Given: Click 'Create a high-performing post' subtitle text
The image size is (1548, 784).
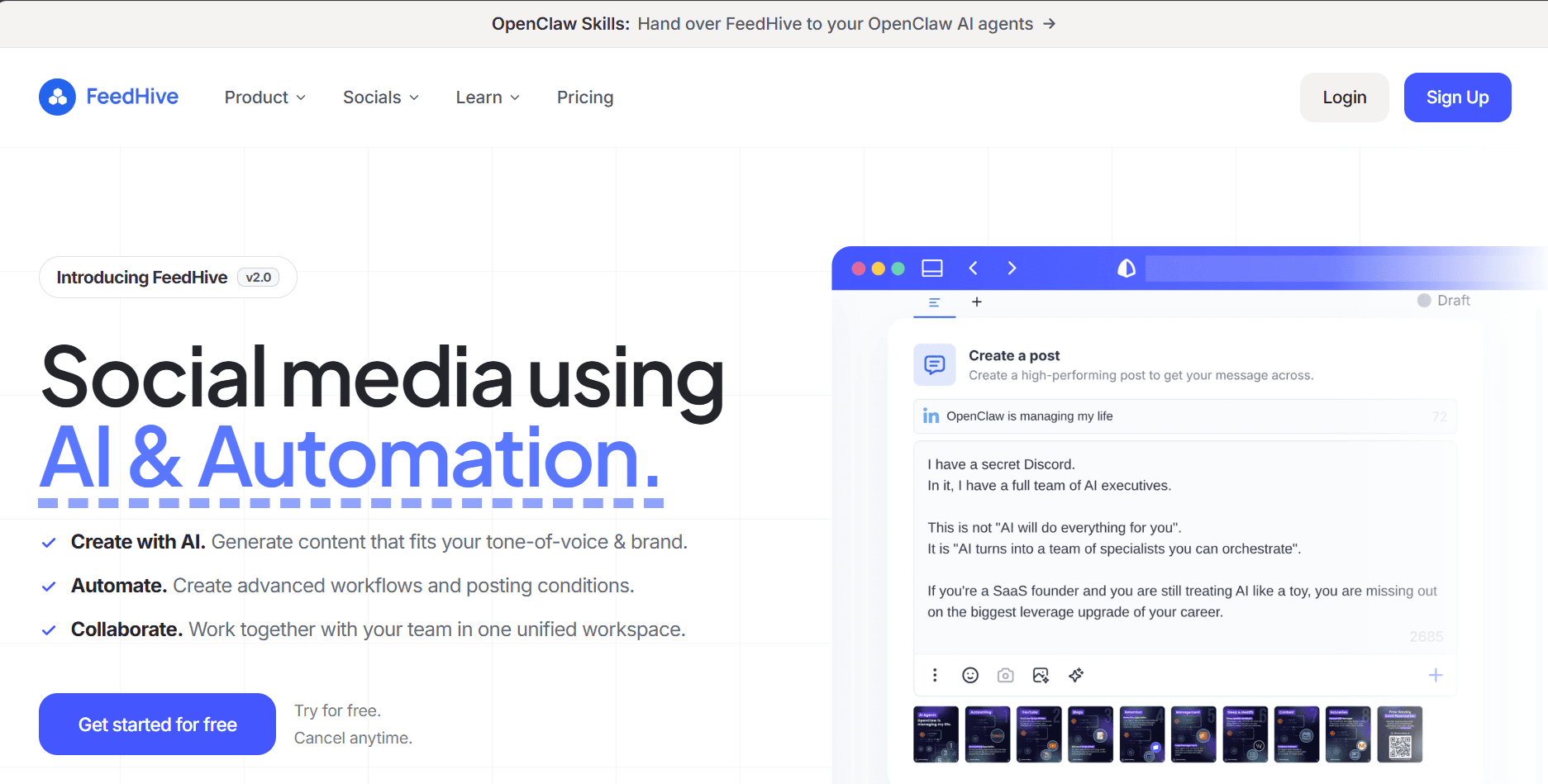Looking at the screenshot, I should coord(1141,376).
